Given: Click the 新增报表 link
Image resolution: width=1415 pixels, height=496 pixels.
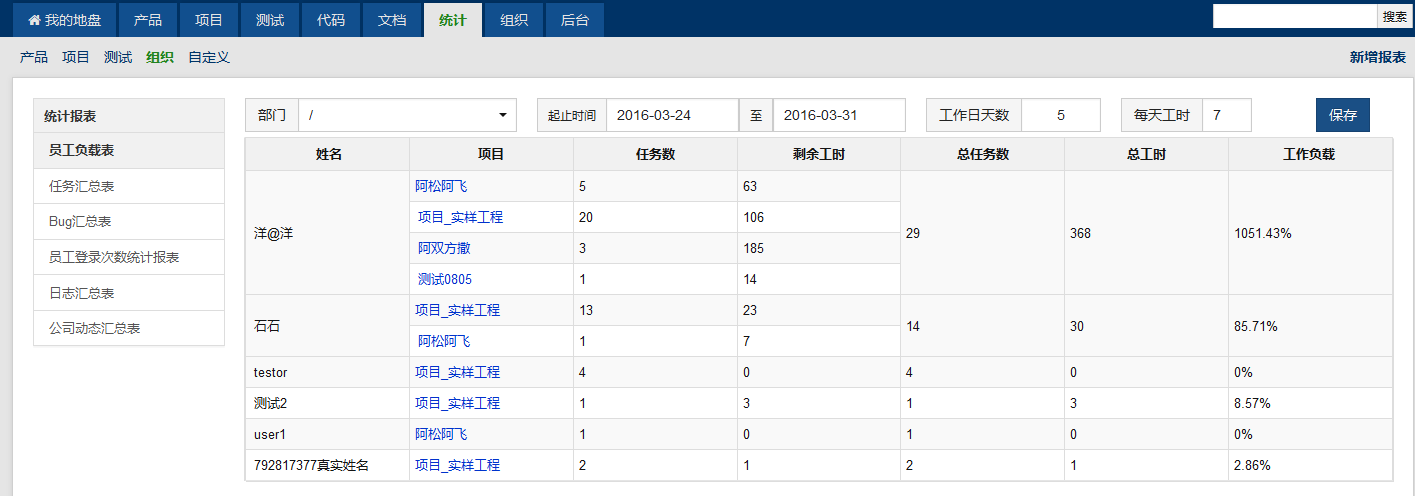Looking at the screenshot, I should click(1377, 57).
